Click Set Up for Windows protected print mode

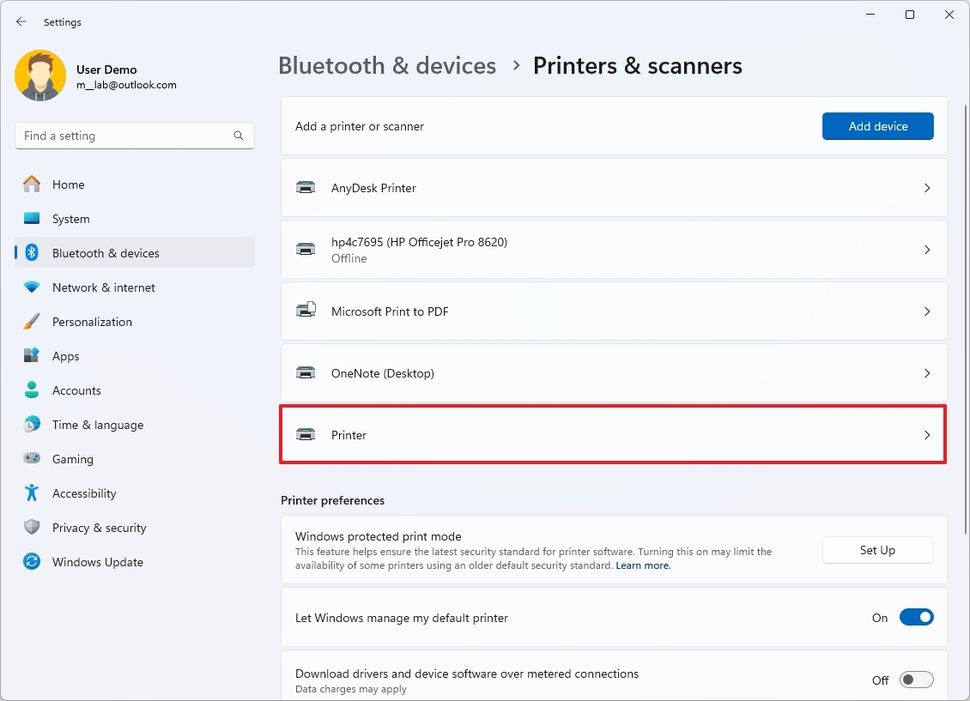[877, 549]
